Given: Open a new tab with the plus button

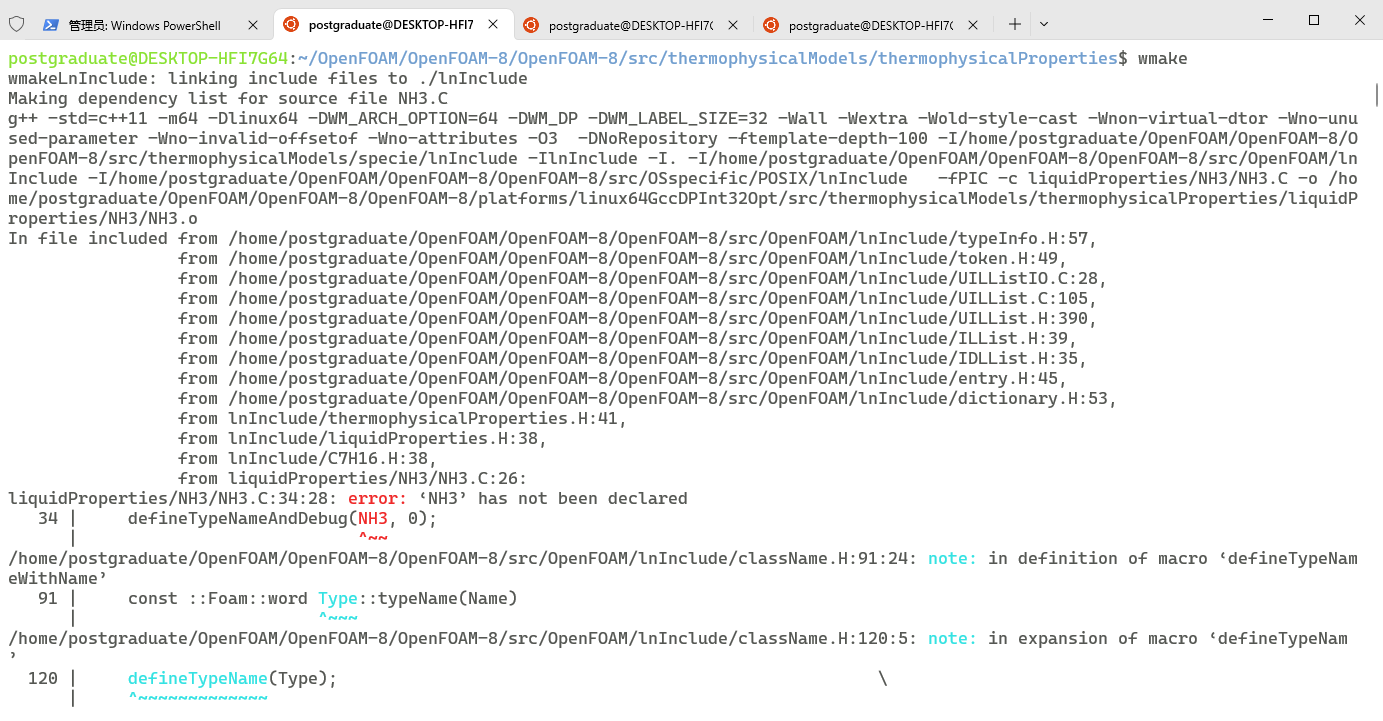Looking at the screenshot, I should click(x=1014, y=24).
